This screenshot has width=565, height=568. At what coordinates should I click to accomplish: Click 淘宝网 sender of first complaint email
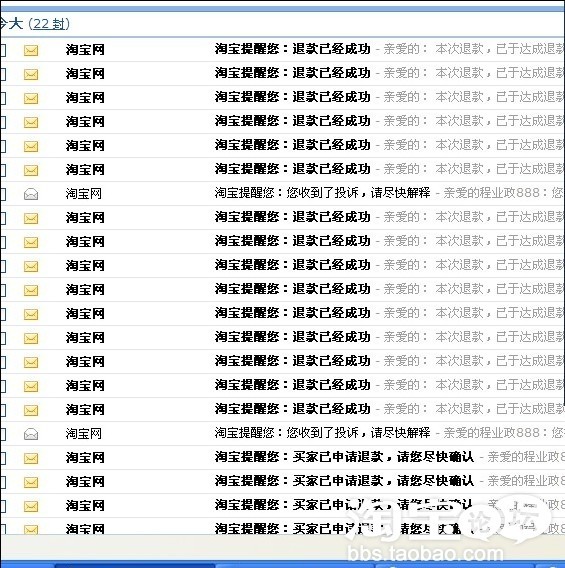[84, 194]
